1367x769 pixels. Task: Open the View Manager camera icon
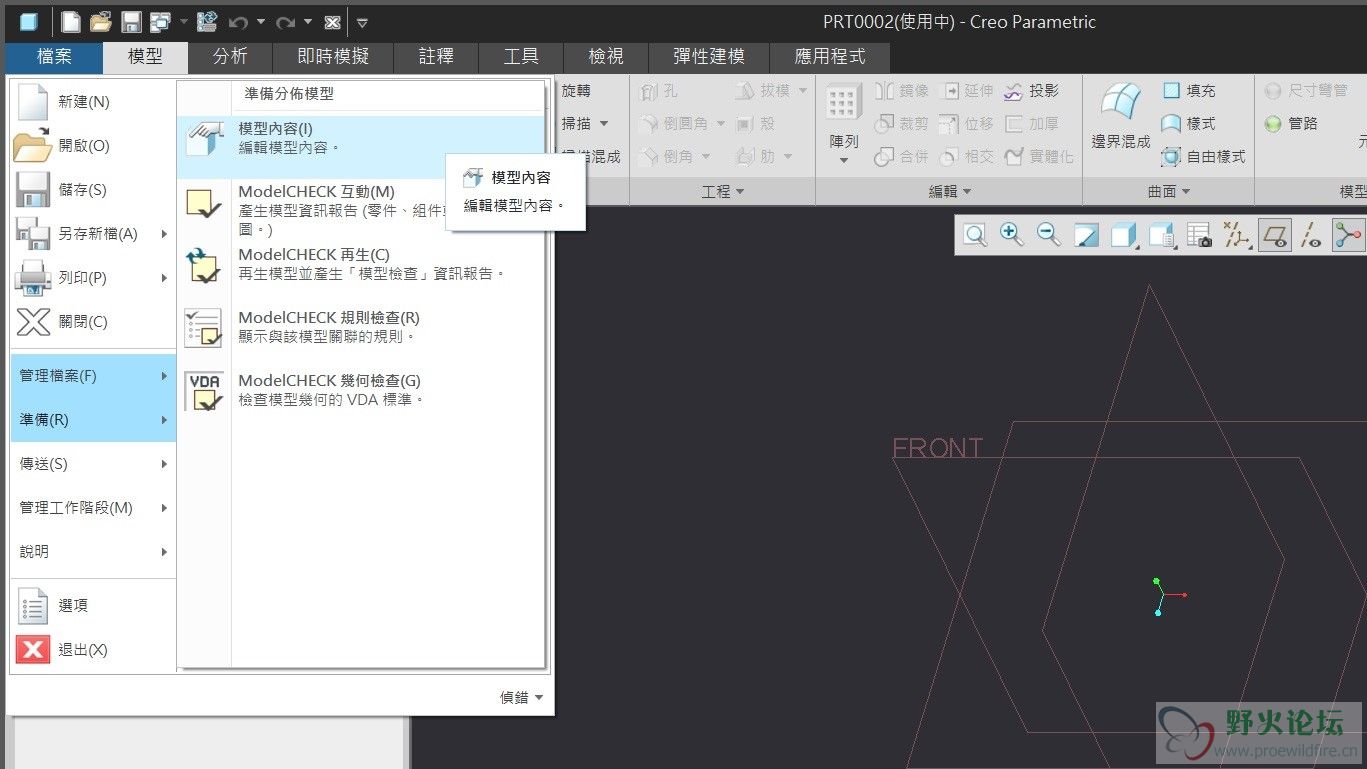point(1199,235)
